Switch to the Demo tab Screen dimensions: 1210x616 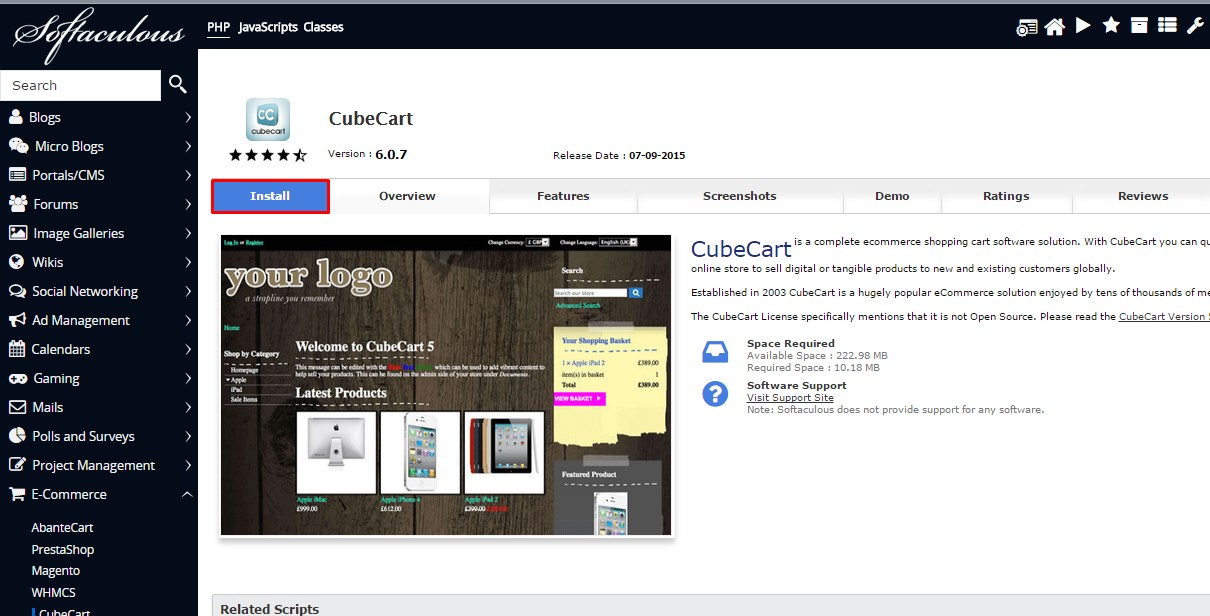click(892, 196)
